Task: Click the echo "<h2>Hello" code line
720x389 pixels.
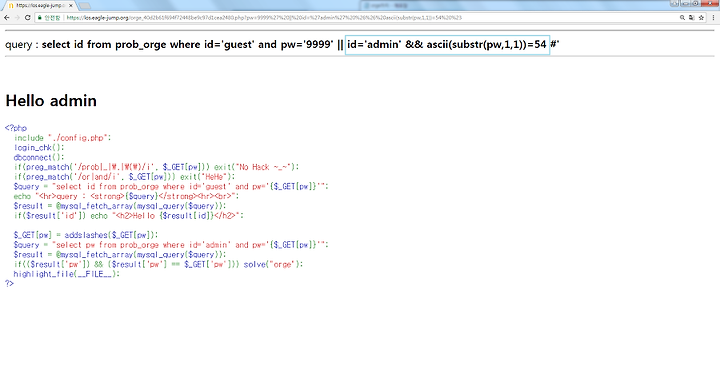Action: tap(129, 215)
